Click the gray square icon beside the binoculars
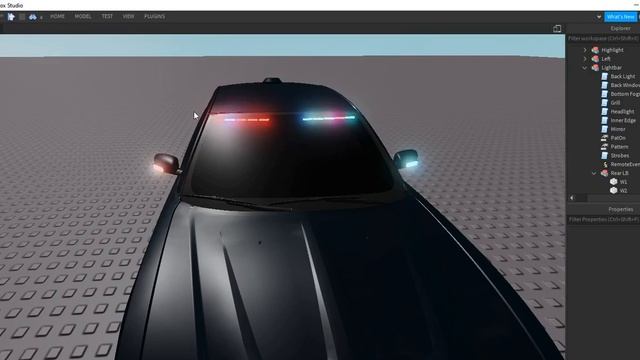The height and width of the screenshot is (360, 640). tap(22, 17)
